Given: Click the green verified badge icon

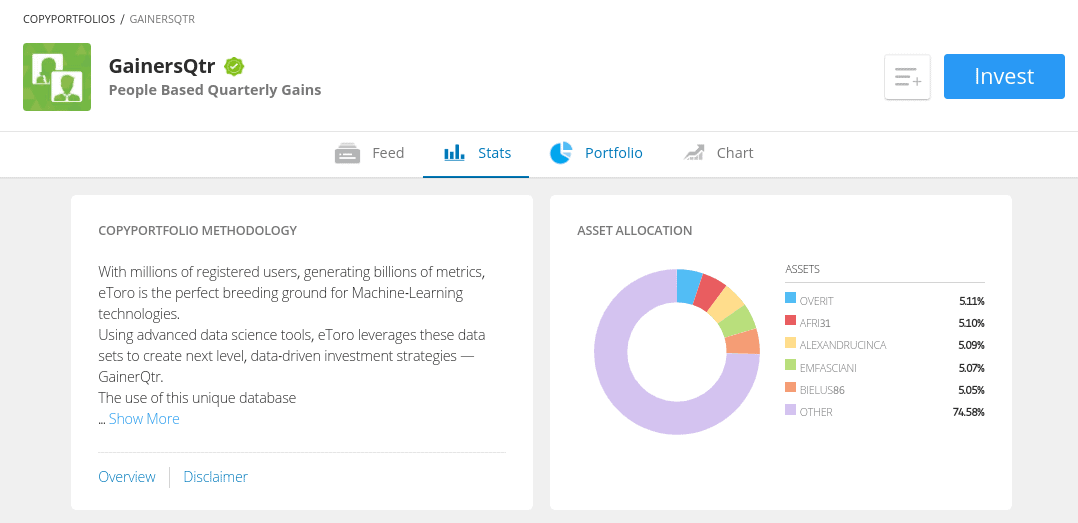Looking at the screenshot, I should (x=234, y=67).
